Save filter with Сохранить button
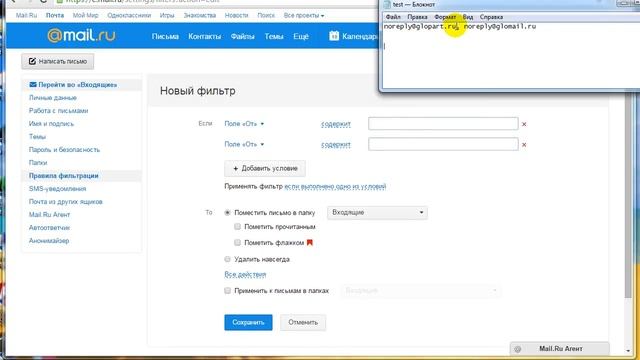This screenshot has width=640, height=360. tap(248, 322)
